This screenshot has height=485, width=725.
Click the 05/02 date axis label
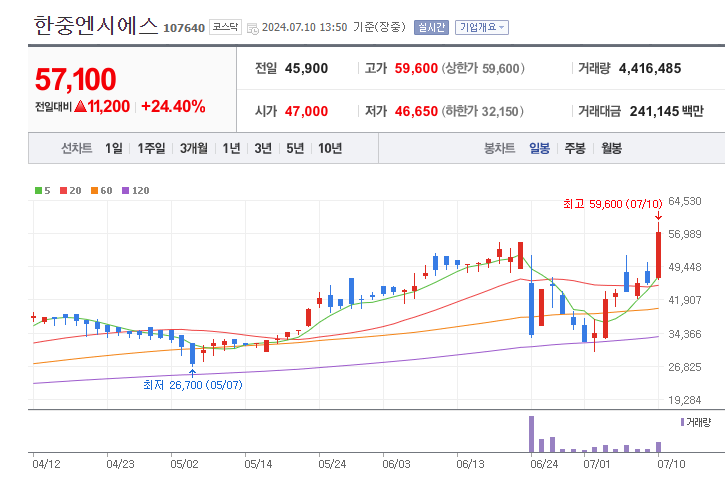coord(184,464)
